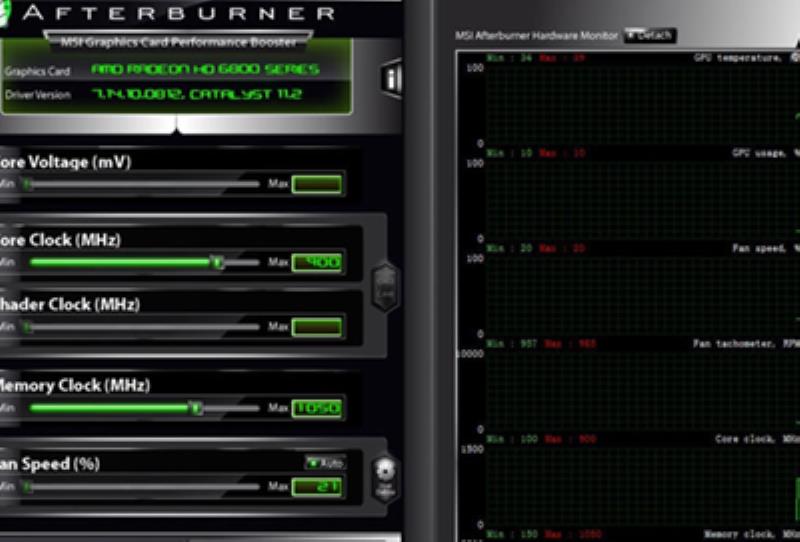Toggle the fan speed Auto button
Screen dimensions: 800x542
click(x=326, y=463)
